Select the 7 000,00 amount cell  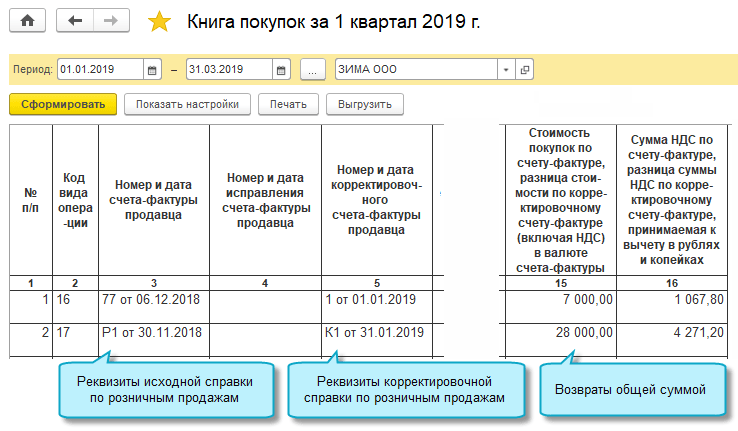pos(561,307)
